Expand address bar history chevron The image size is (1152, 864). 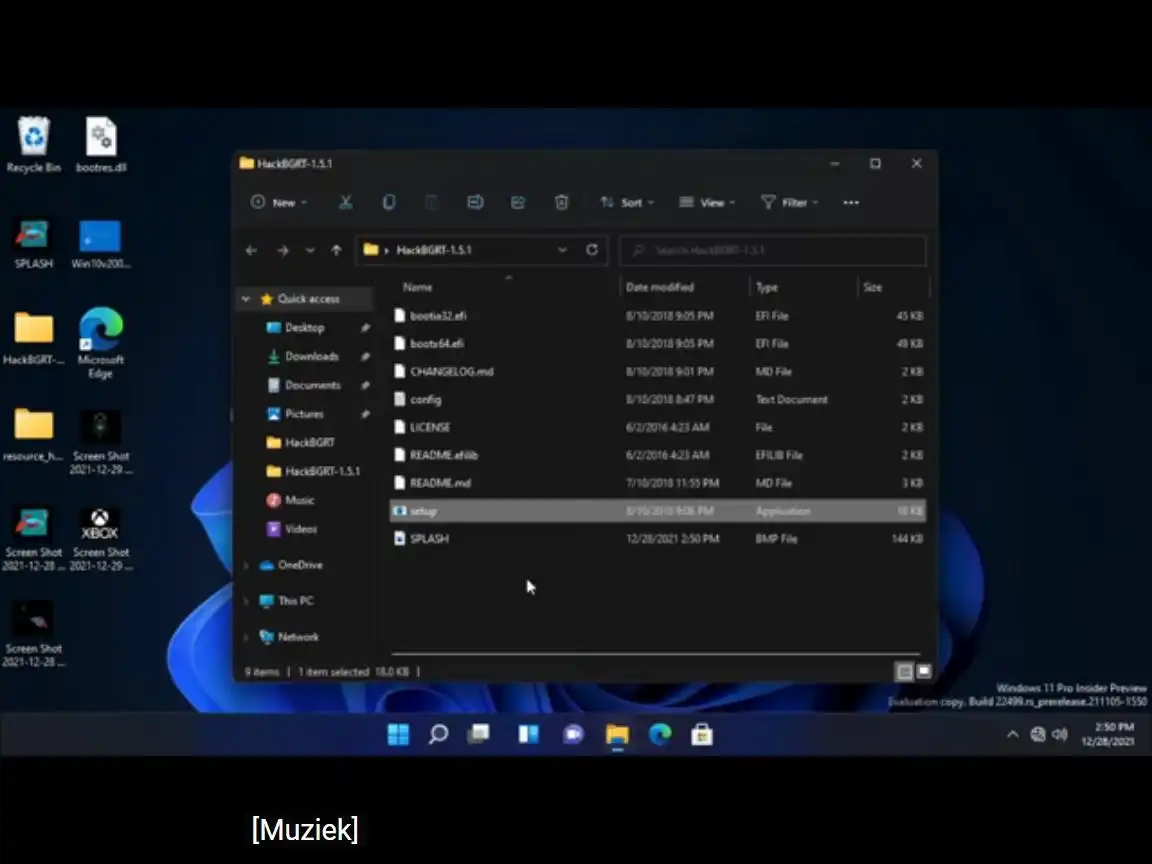562,250
